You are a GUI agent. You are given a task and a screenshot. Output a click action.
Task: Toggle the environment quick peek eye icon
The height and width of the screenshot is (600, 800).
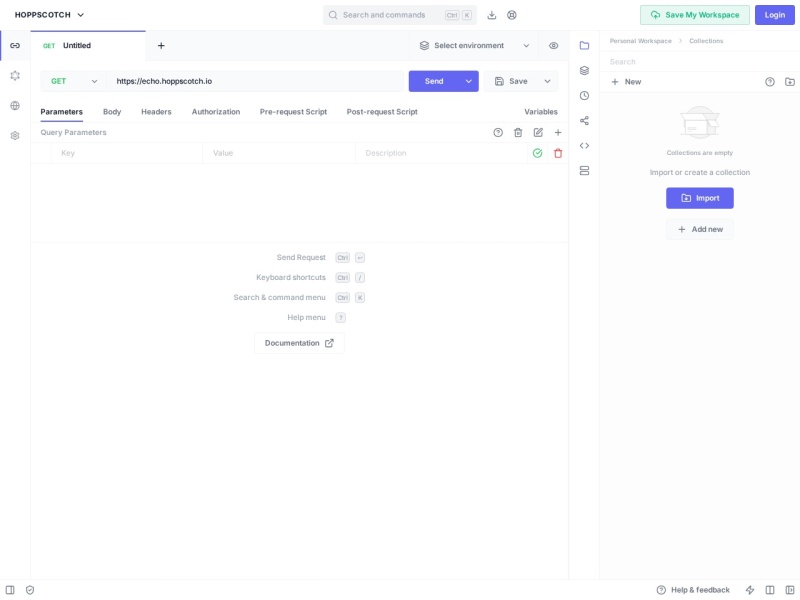point(554,45)
